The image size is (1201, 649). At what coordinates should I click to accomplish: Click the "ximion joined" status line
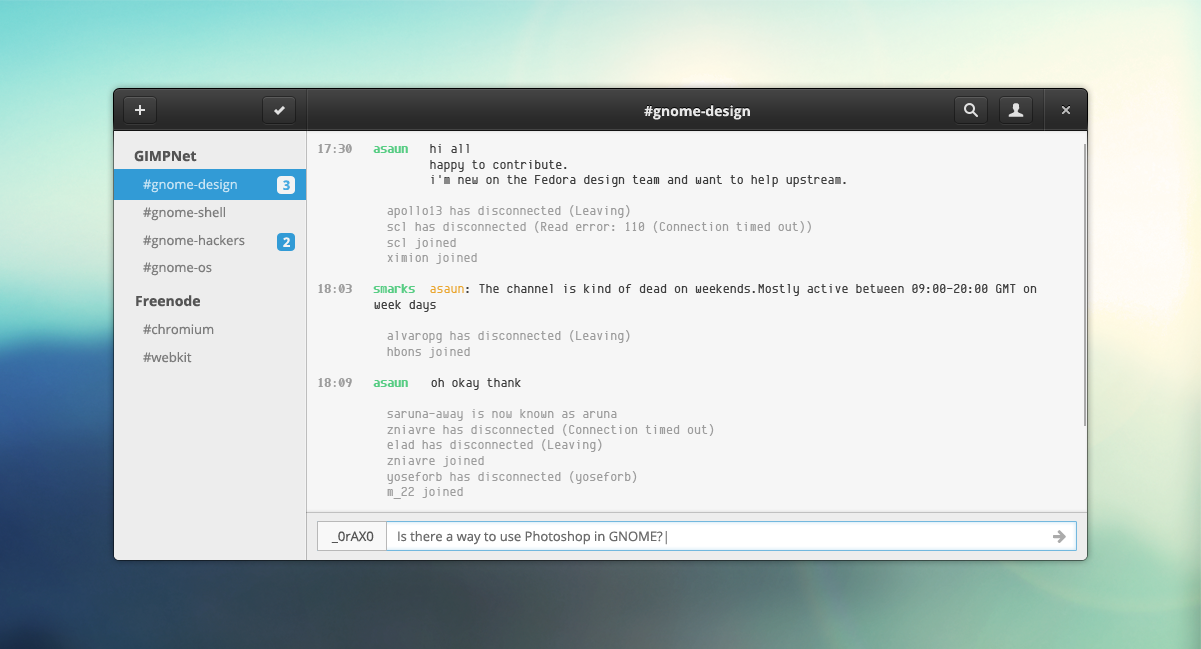432,258
